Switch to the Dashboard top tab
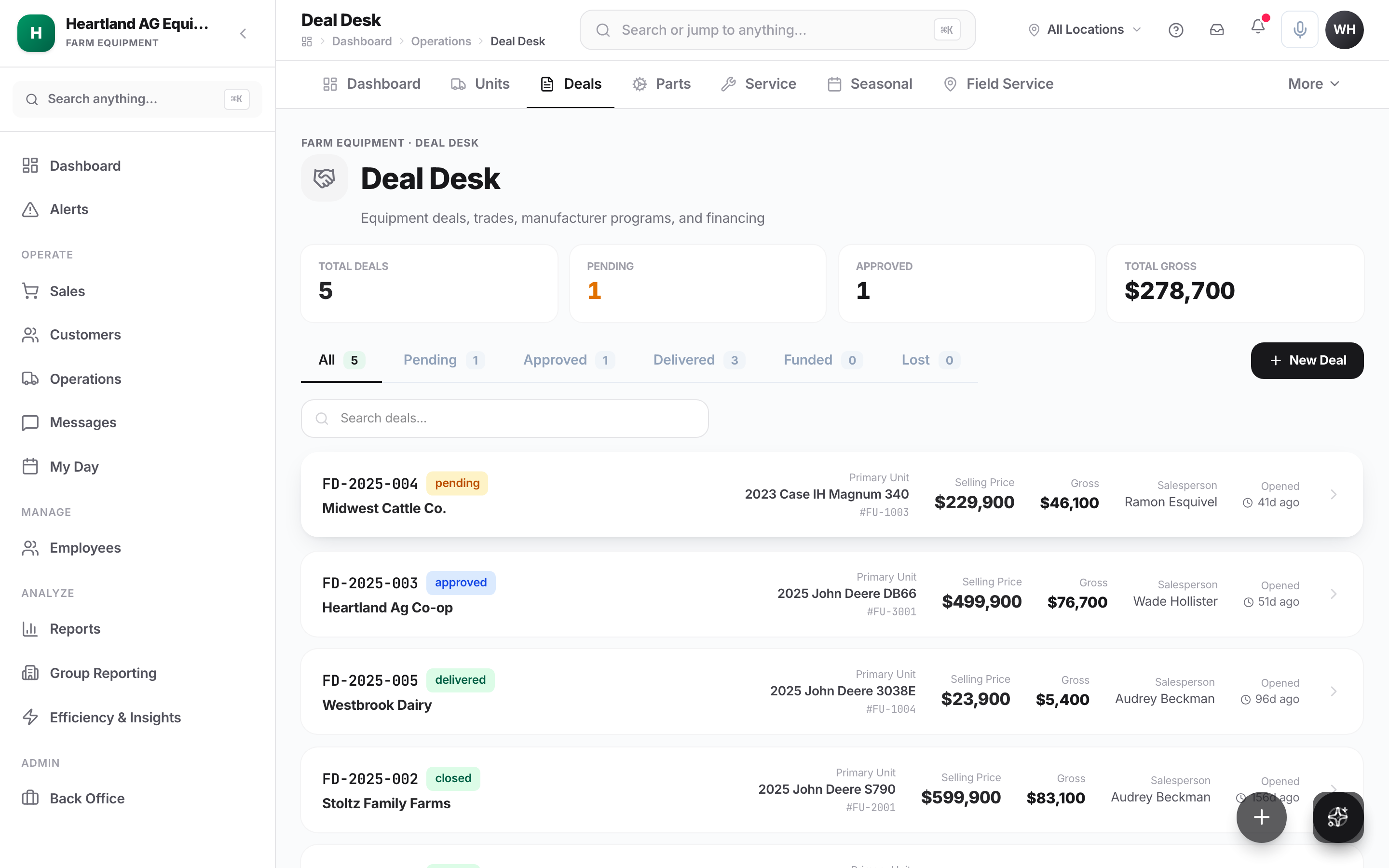 [371, 84]
